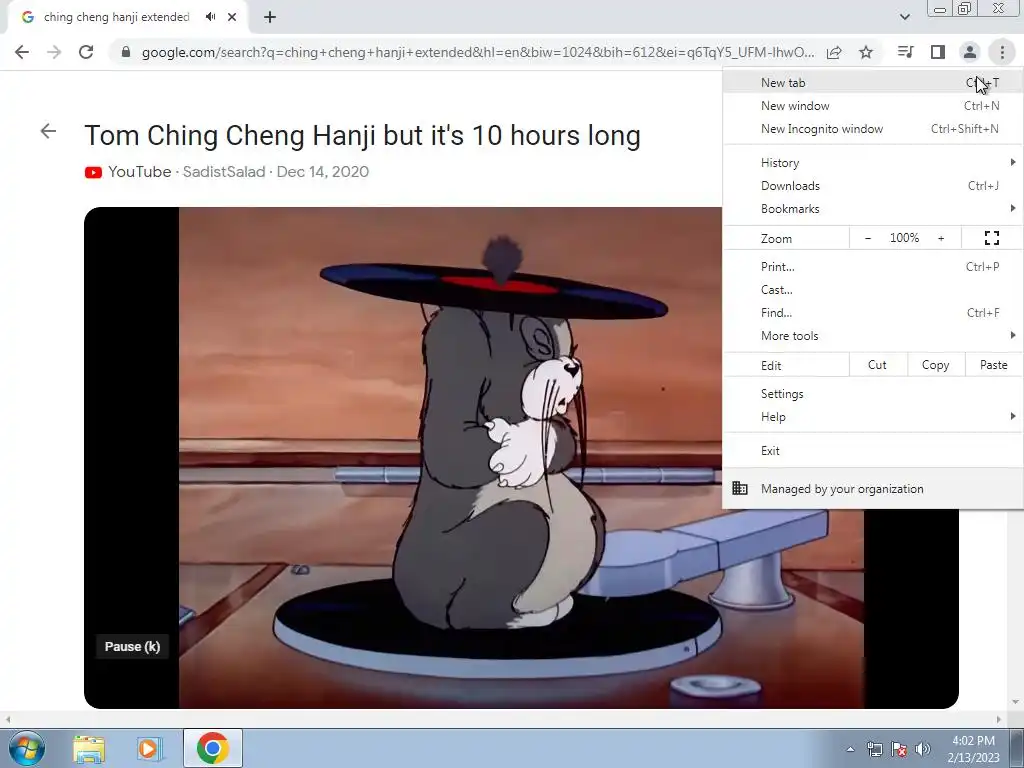The height and width of the screenshot is (768, 1024).
Task: Expand the Help submenu
Action: [x=872, y=417]
